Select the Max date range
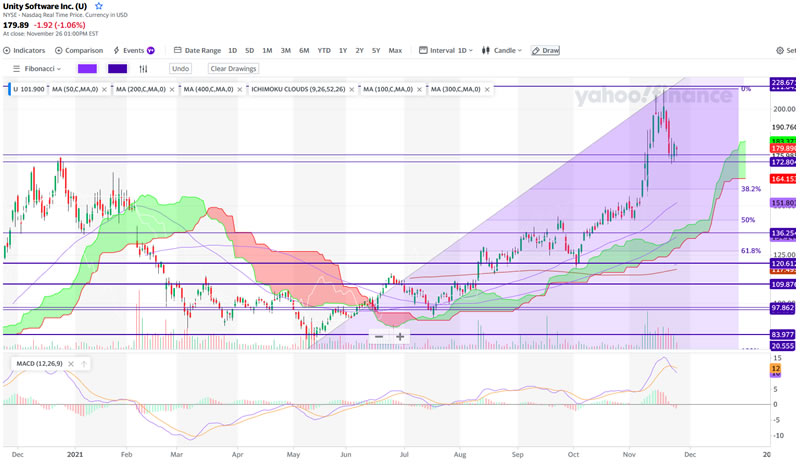 pos(395,51)
